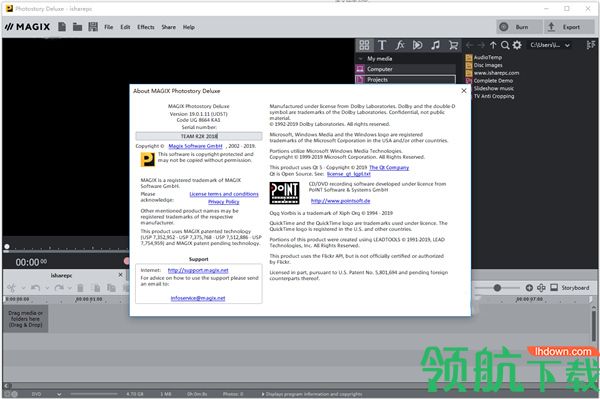Open the music note audio tab
Image resolution: width=600 pixels, height=399 pixels.
tap(435, 45)
